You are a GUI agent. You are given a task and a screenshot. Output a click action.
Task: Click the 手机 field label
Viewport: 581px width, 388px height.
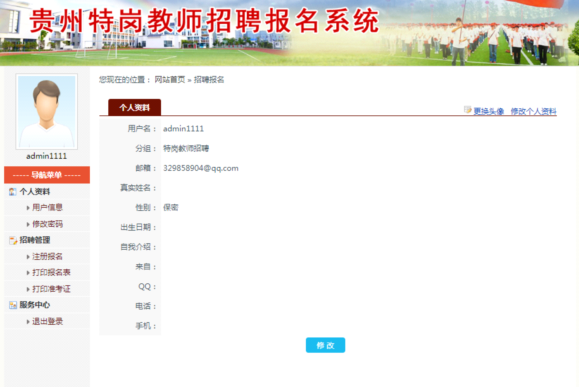146,326
